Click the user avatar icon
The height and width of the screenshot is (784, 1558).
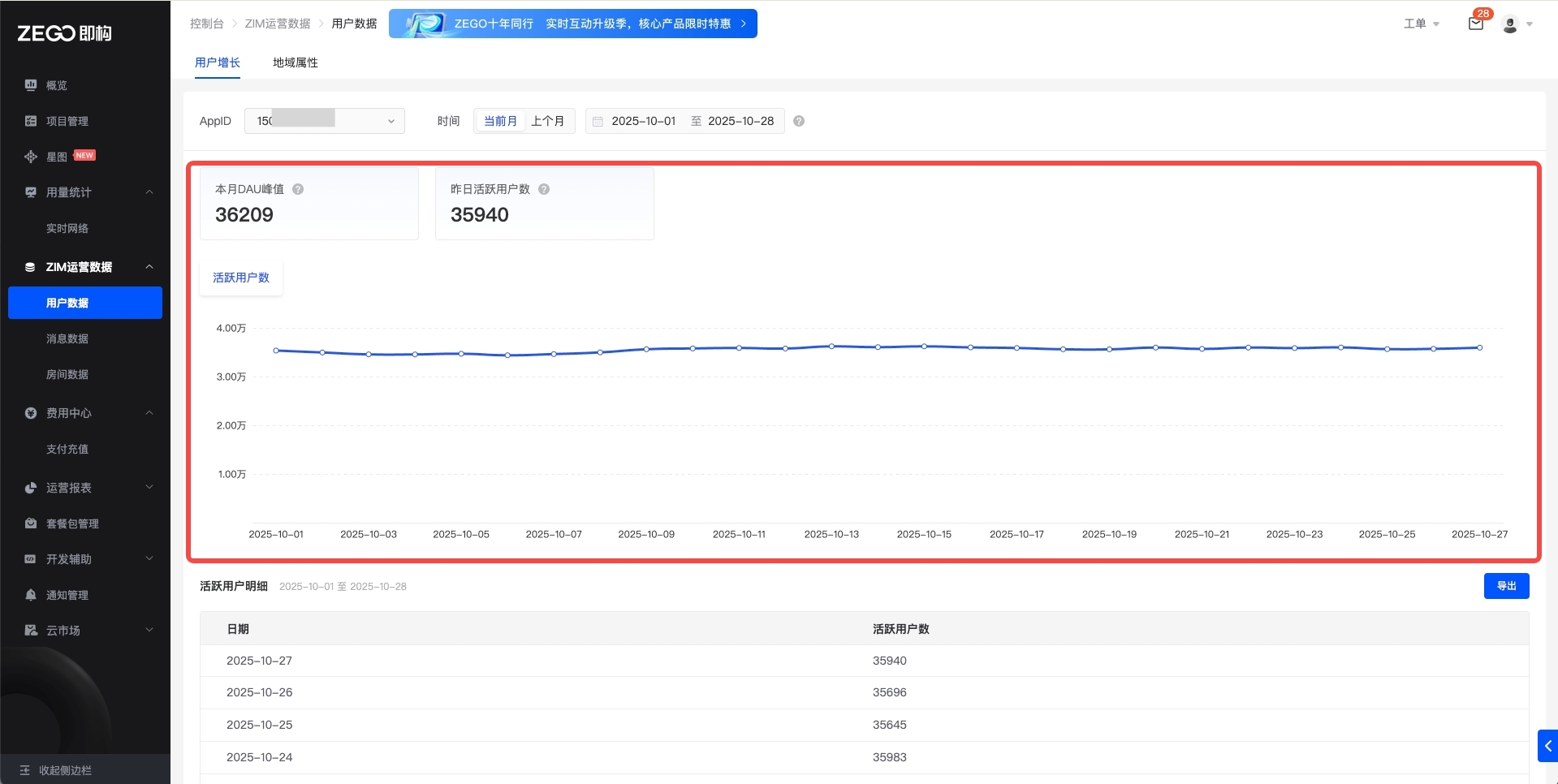1509,24
